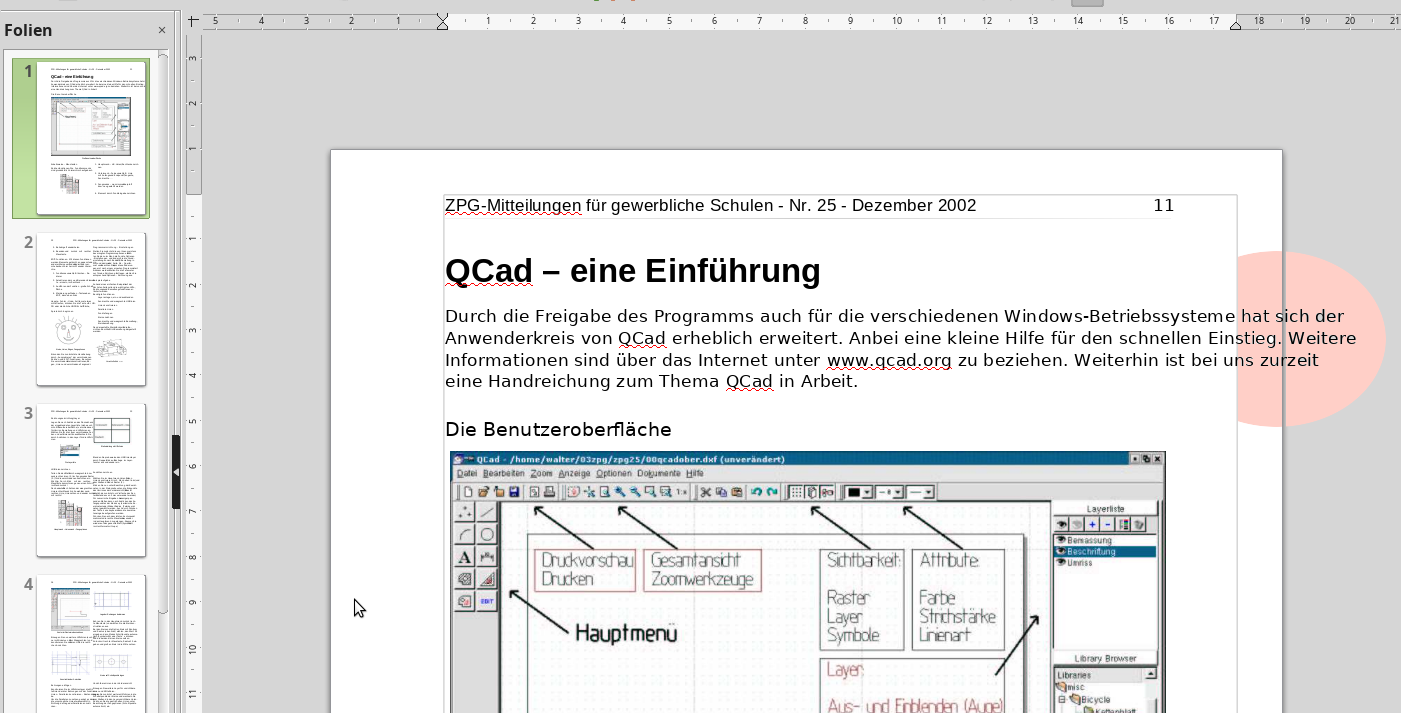Click the right indent marker on horizontal ruler
Screen dimensions: 1401x713
coord(1236,24)
